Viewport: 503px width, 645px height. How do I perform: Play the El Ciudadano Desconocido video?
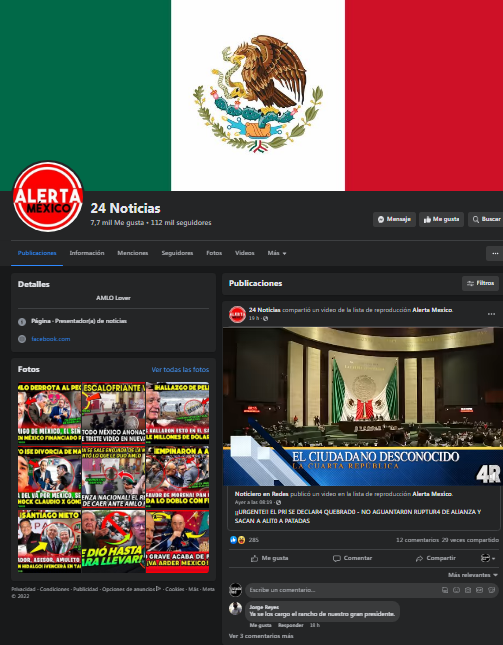[x=363, y=406]
